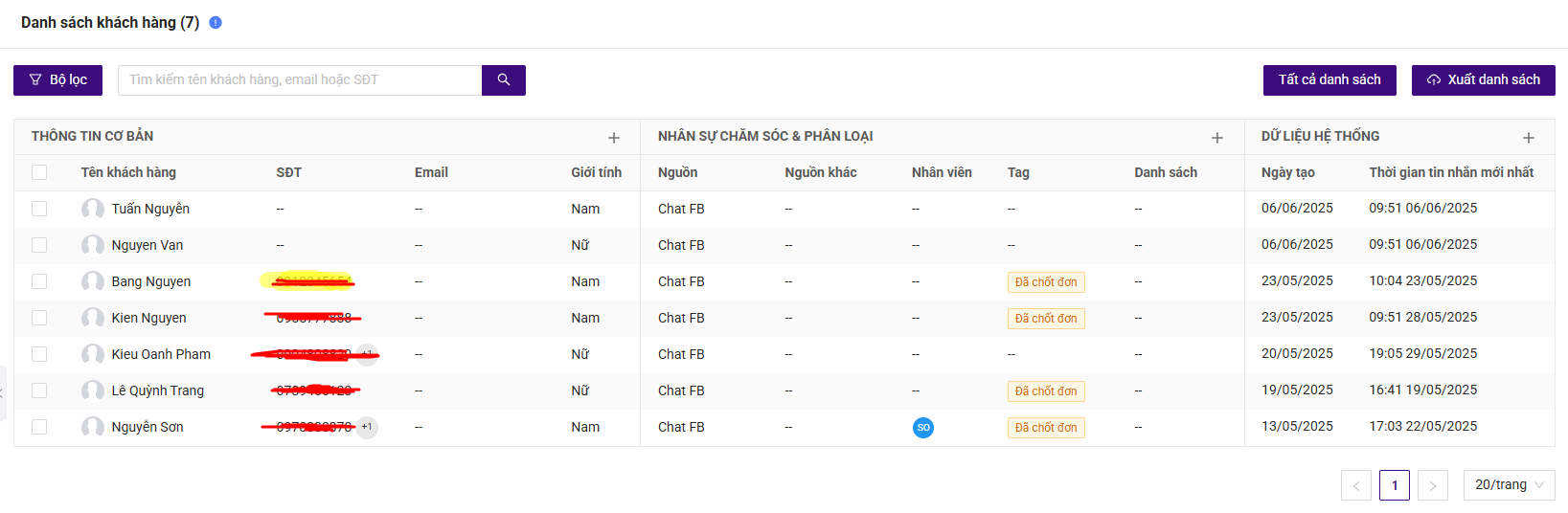The width and height of the screenshot is (1568, 513).
Task: Add column to Thông tin cơ bản section
Action: pyautogui.click(x=614, y=138)
